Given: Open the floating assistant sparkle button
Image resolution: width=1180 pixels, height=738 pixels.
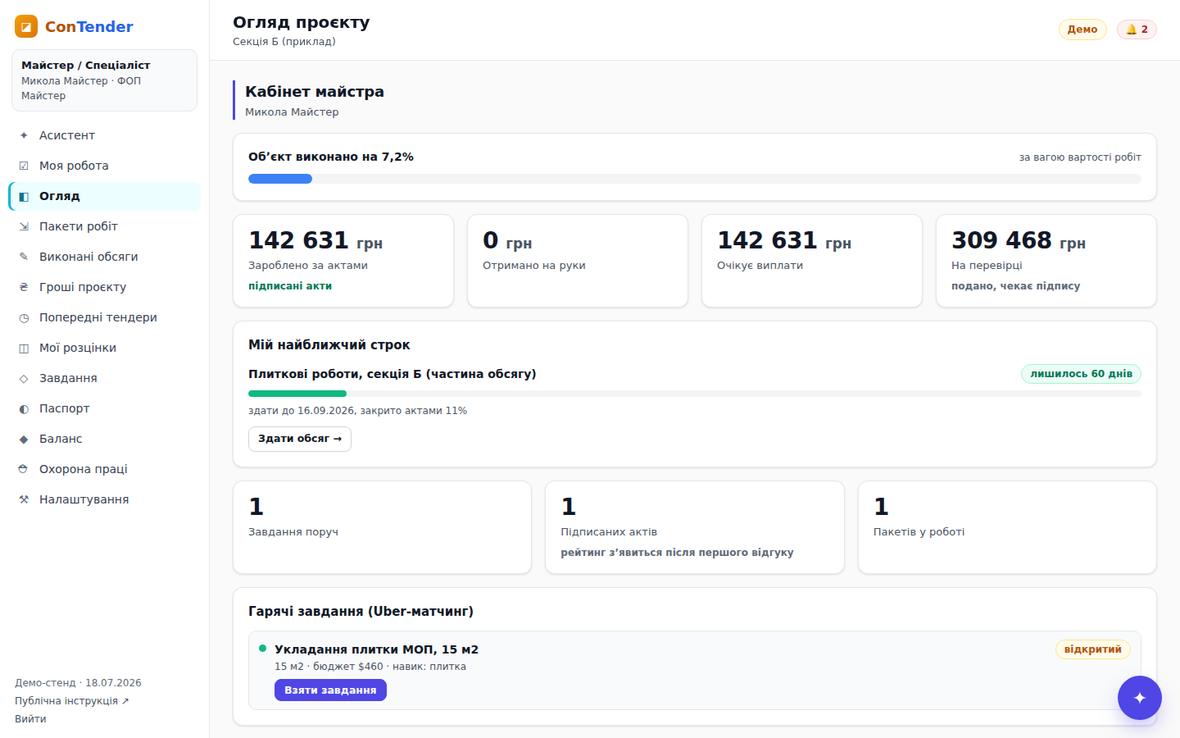Looking at the screenshot, I should (1139, 697).
